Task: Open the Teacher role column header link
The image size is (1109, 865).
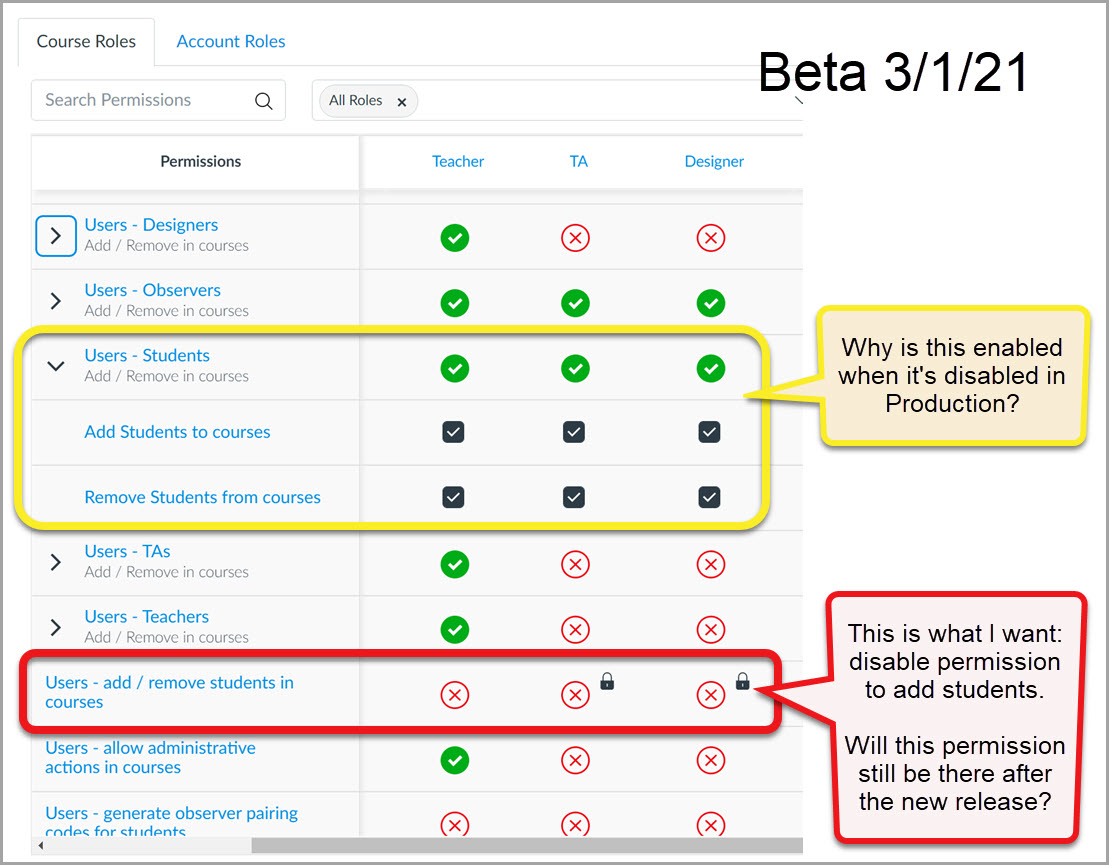Action: [458, 161]
